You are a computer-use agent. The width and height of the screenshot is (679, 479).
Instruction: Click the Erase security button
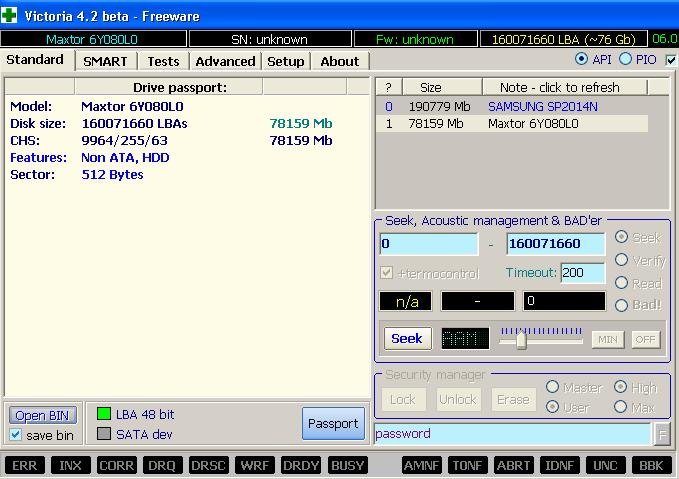coord(513,399)
